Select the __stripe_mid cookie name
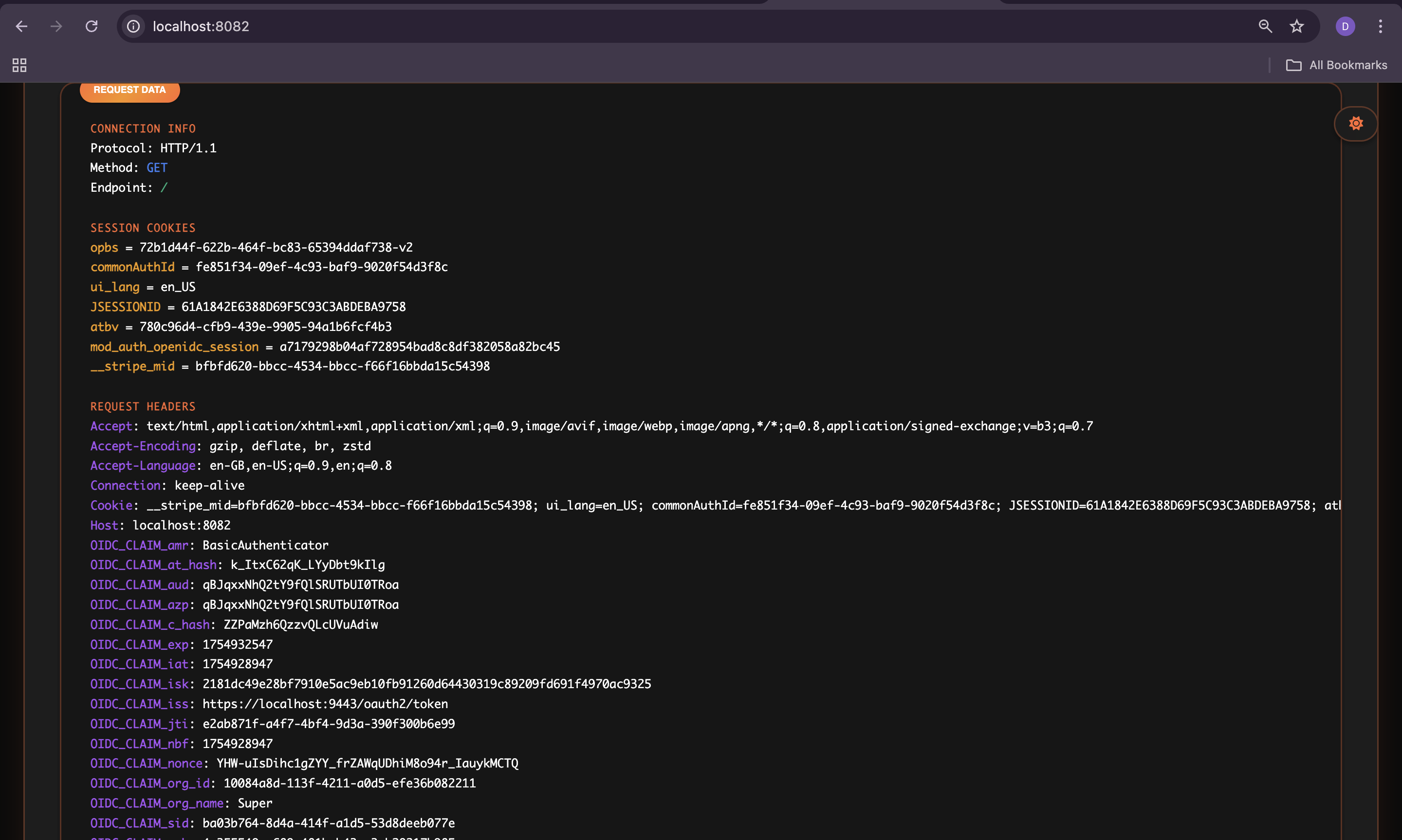1402x840 pixels. 132,366
